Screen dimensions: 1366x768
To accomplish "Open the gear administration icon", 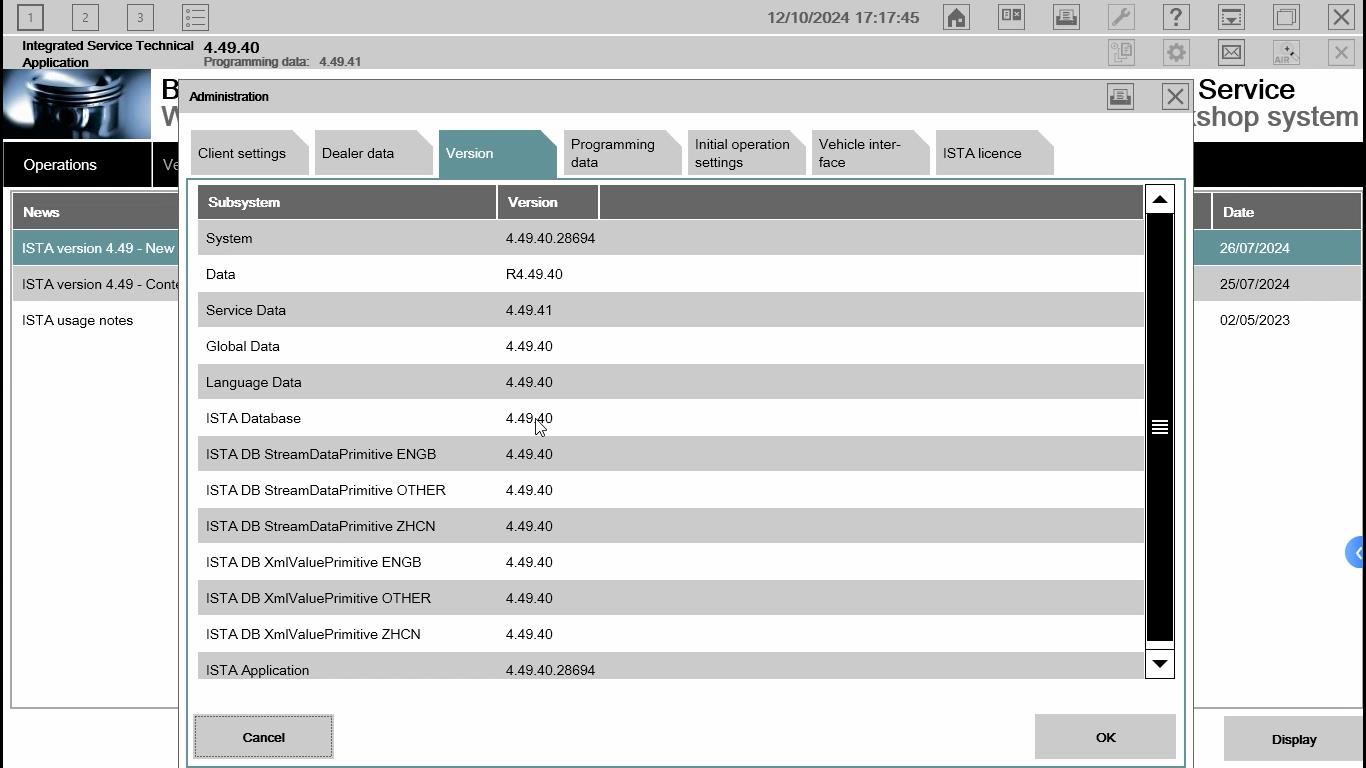I will click(x=1176, y=52).
